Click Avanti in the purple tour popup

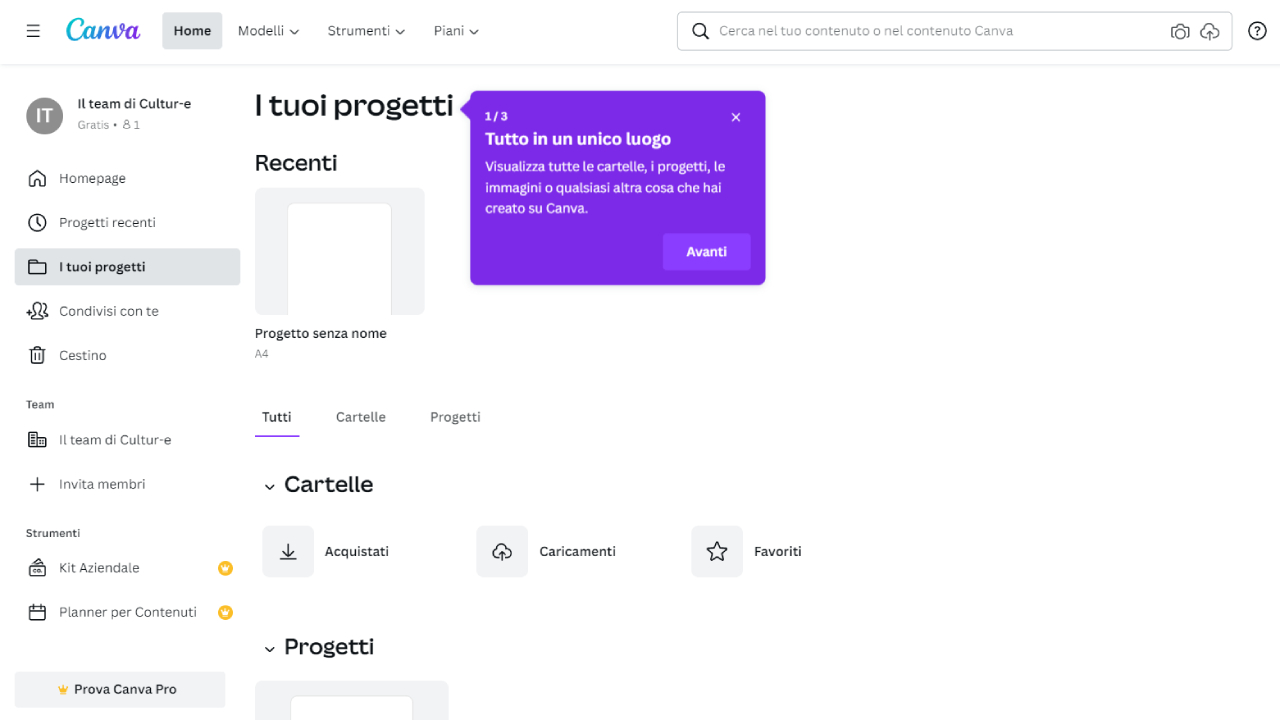click(x=706, y=251)
